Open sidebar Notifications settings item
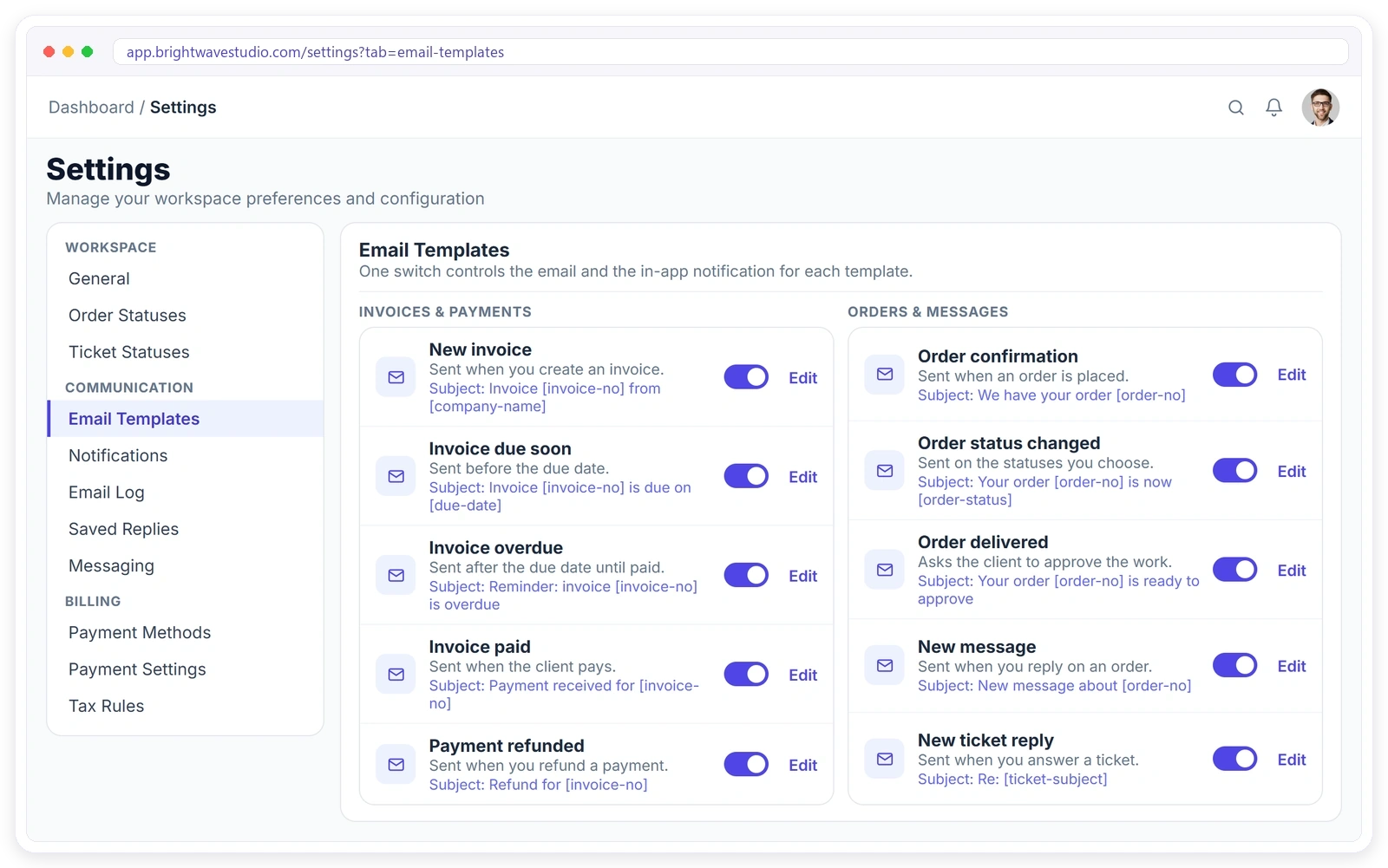This screenshot has width=1388, height=868. [x=186, y=455]
